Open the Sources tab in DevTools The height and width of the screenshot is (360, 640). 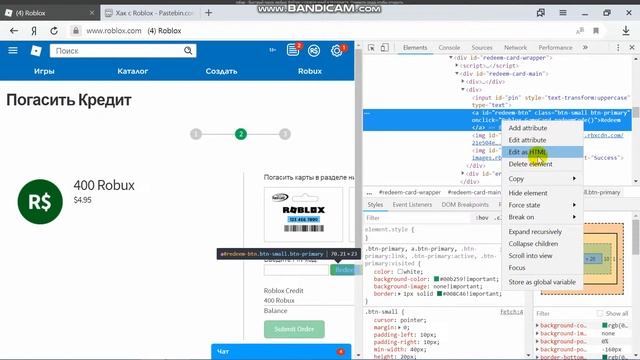coord(482,48)
